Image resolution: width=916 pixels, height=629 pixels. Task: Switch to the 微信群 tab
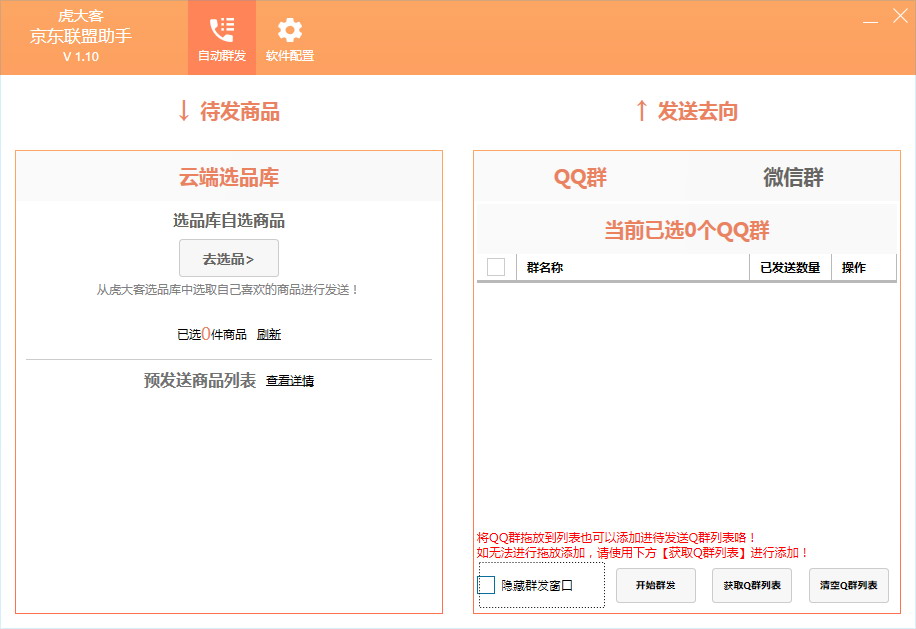pyautogui.click(x=793, y=178)
